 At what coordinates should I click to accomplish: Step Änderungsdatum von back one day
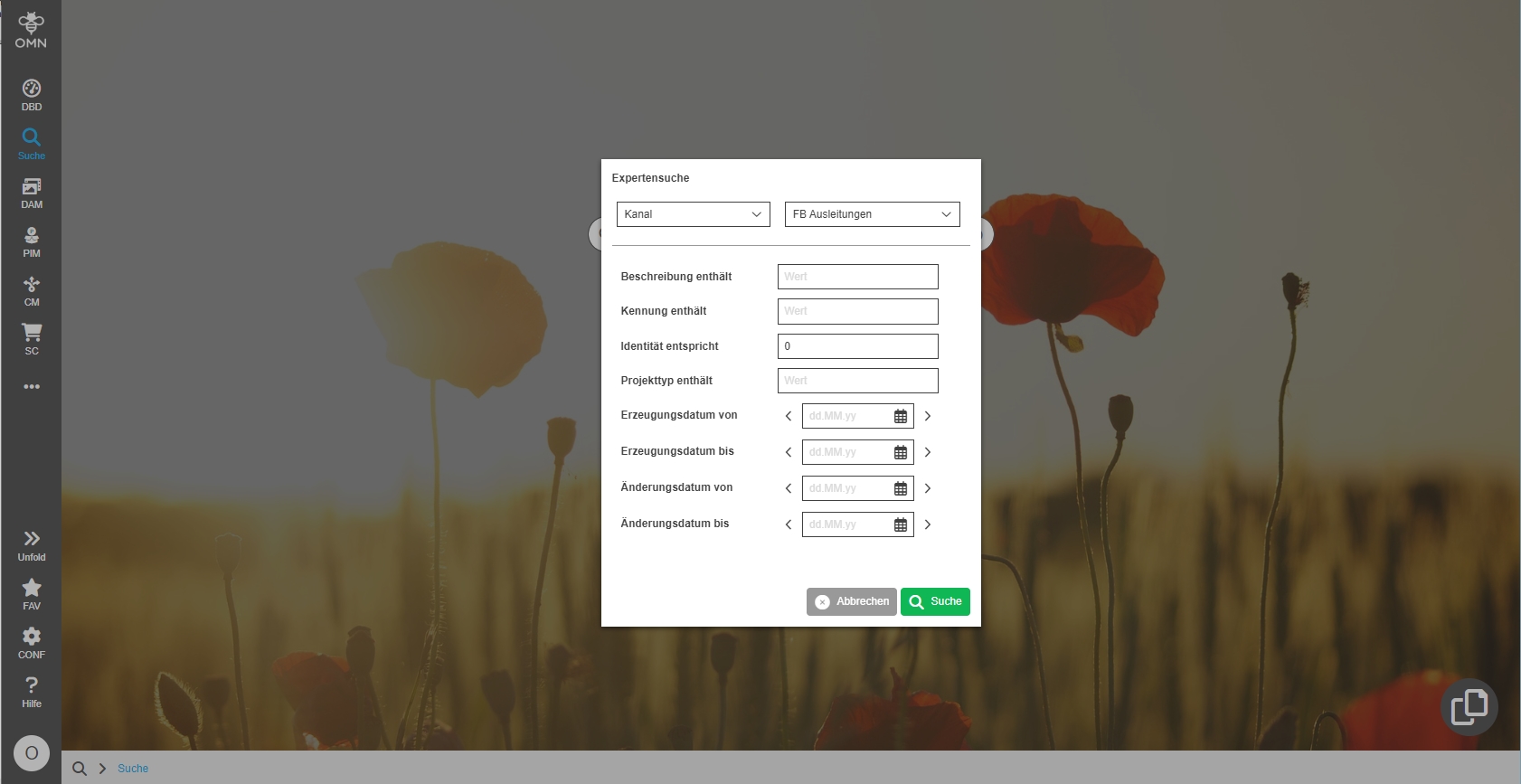click(789, 488)
